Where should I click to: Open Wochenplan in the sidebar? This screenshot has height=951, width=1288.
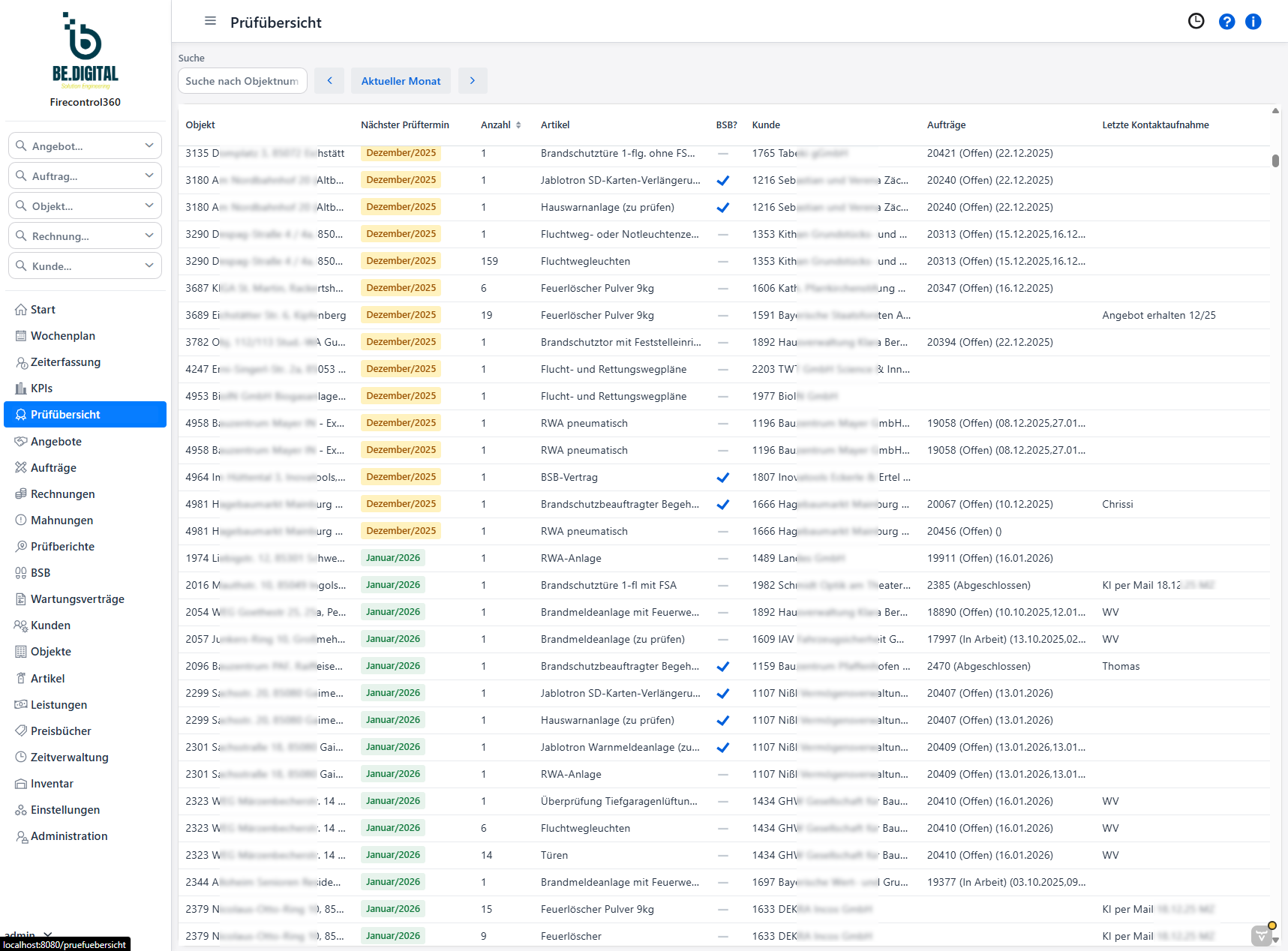63,336
